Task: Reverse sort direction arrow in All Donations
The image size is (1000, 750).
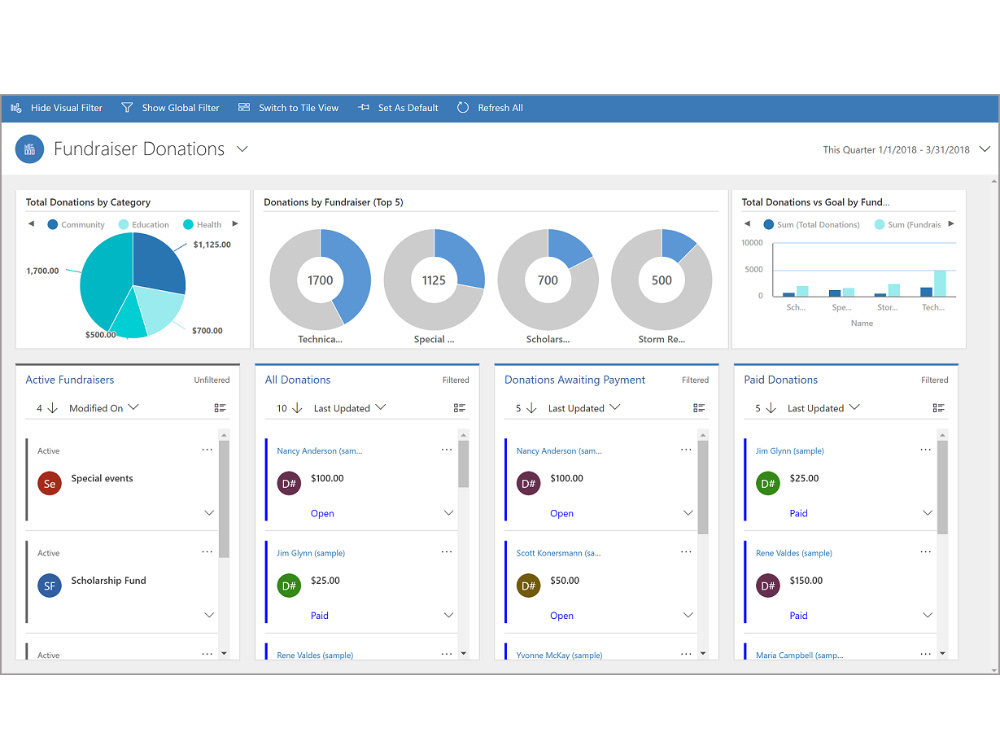Action: [x=297, y=408]
